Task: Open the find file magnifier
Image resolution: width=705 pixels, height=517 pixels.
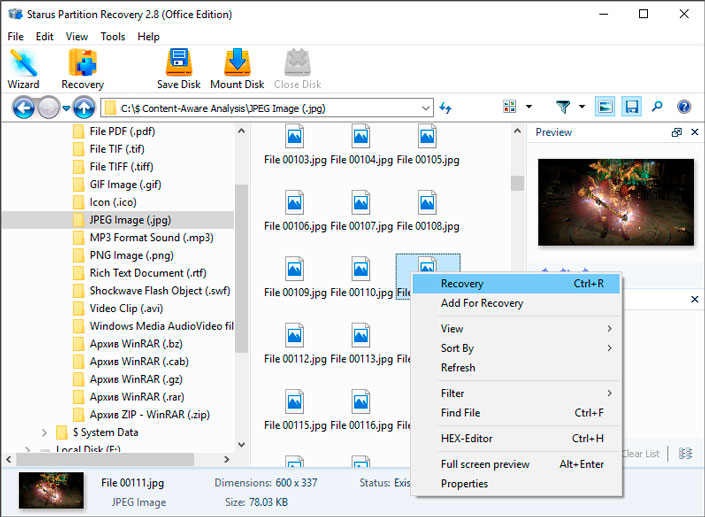Action: pos(657,107)
